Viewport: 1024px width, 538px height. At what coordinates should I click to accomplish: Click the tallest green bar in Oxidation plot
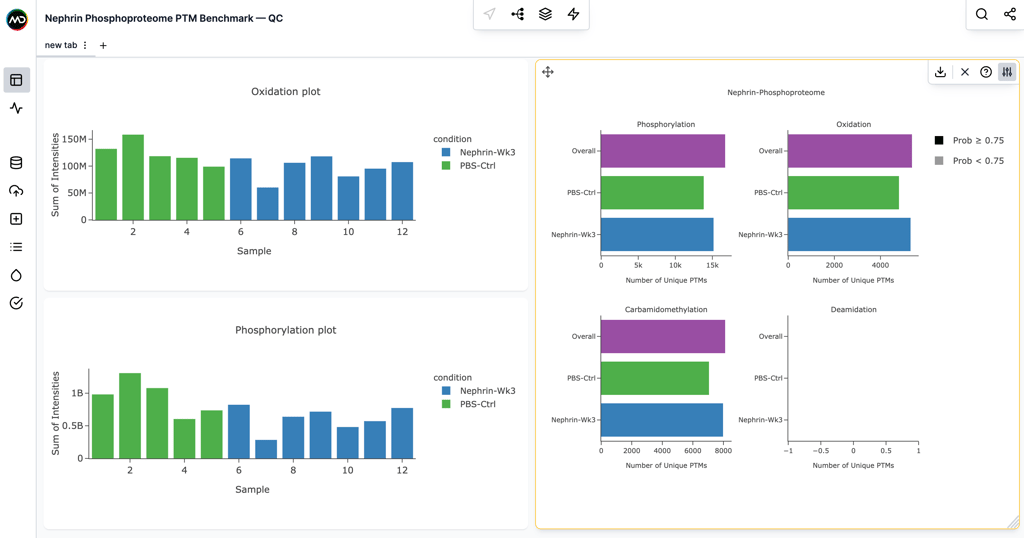tap(133, 177)
